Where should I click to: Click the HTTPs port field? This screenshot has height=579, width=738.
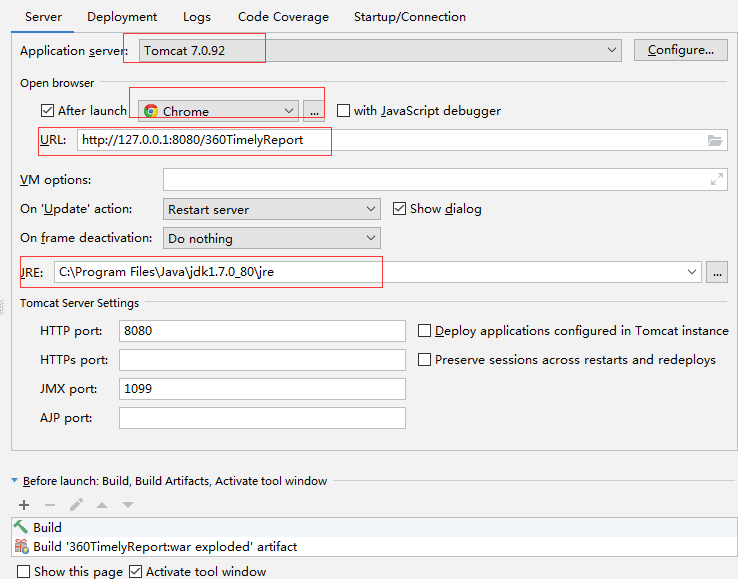[x=262, y=360]
